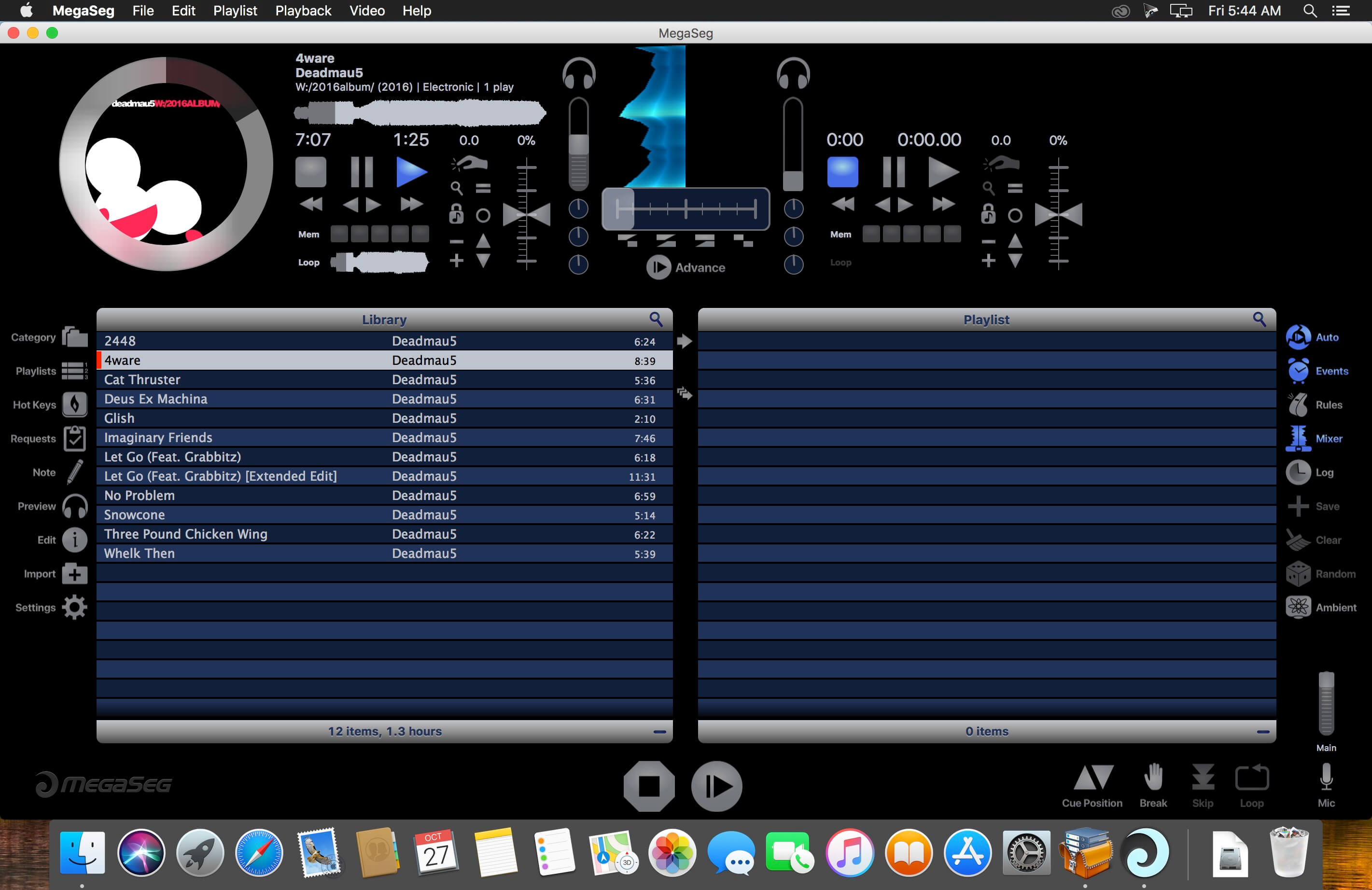The image size is (1372, 890).
Task: Open the Edit info icon
Action: (75, 540)
